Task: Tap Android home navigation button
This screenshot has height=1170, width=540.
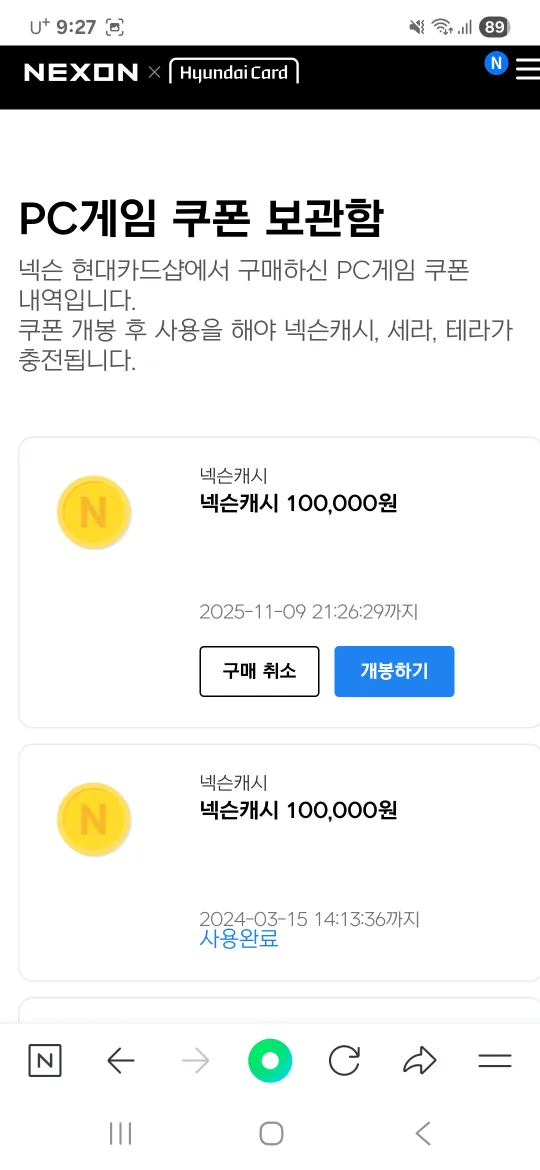Action: (x=271, y=1133)
